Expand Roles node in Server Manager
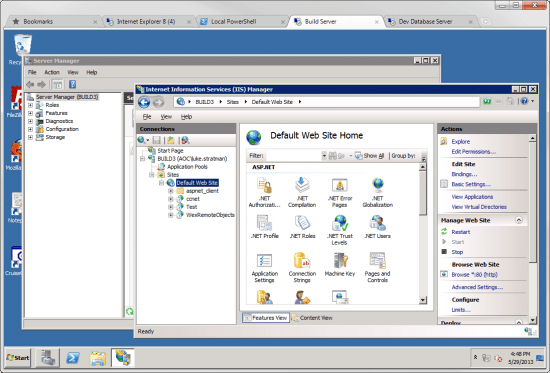Image resolution: width=550 pixels, height=373 pixels. coord(30,105)
